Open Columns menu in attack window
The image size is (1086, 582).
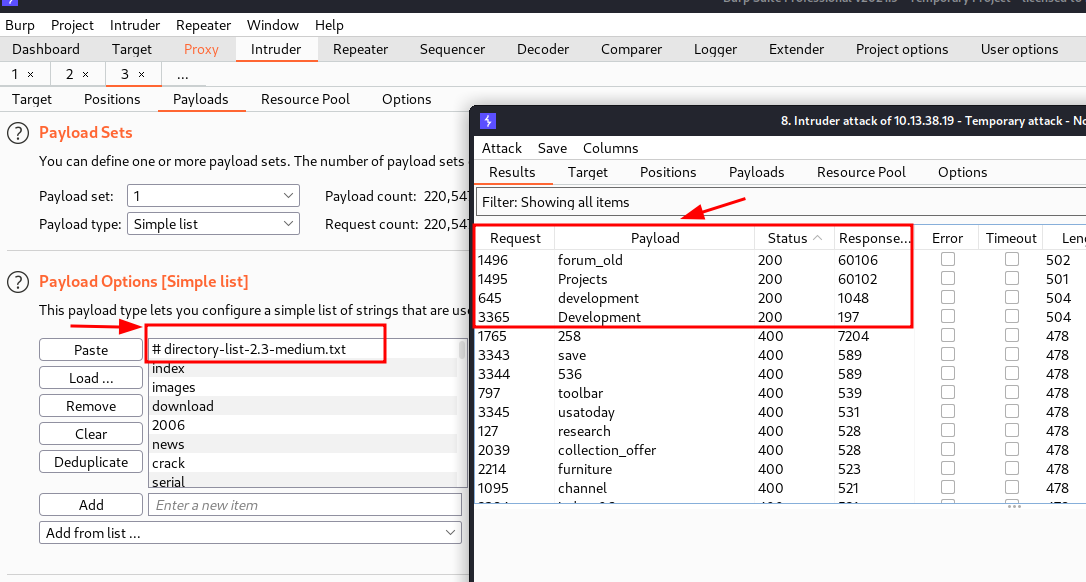pos(610,148)
